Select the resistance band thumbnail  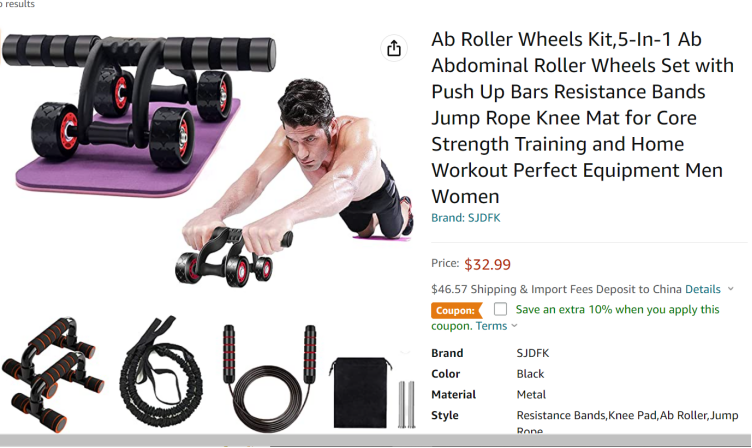click(161, 372)
